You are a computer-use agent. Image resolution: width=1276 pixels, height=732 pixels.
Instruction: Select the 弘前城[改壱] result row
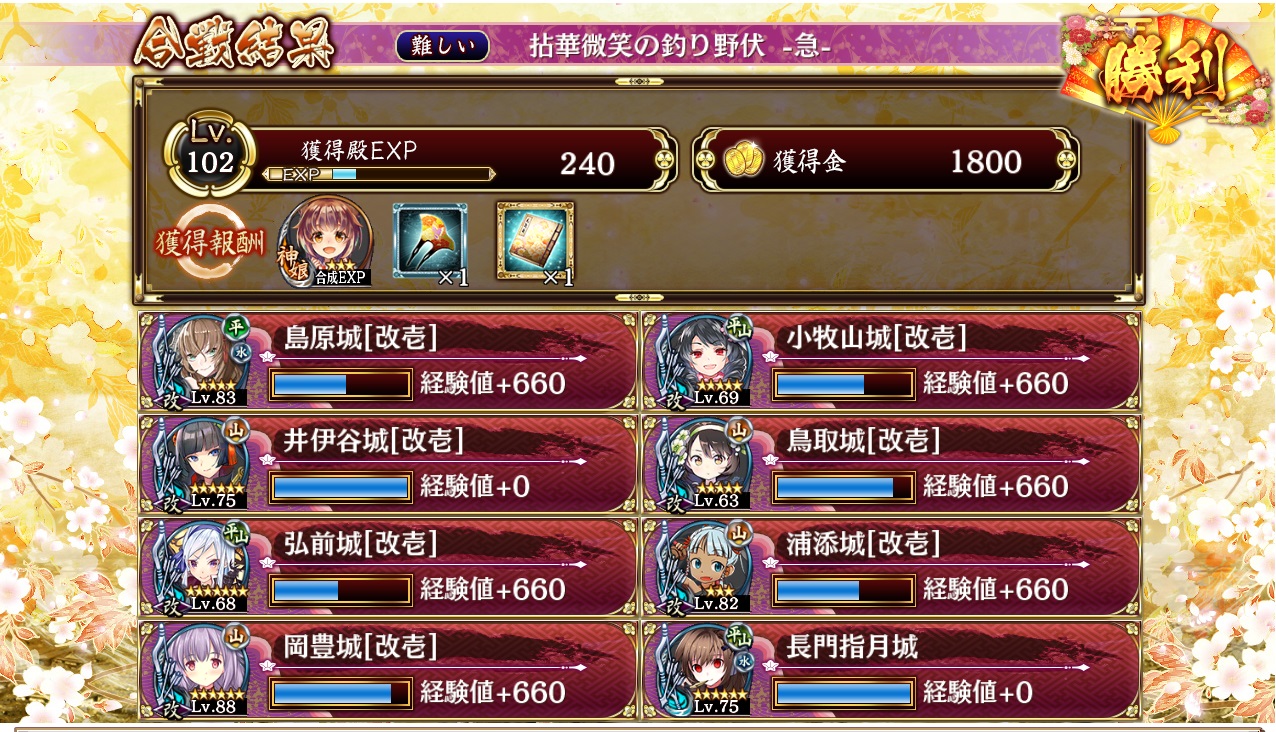click(389, 567)
